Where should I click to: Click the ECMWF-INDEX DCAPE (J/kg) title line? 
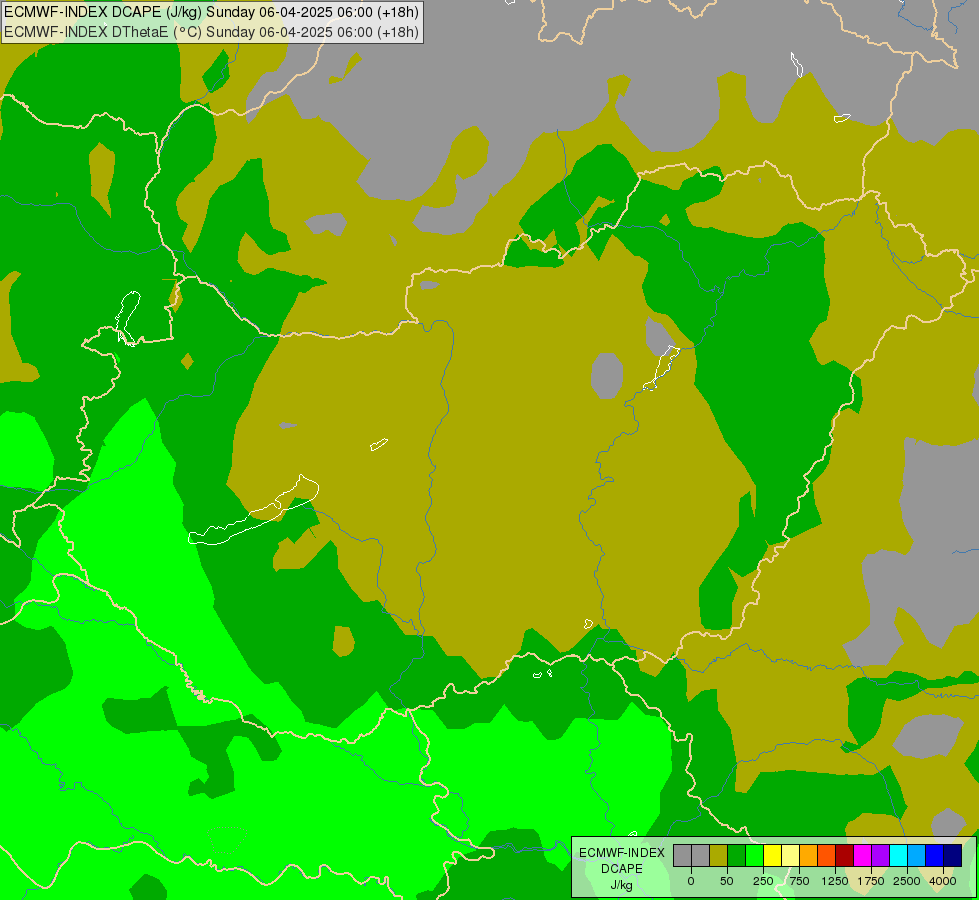click(211, 12)
